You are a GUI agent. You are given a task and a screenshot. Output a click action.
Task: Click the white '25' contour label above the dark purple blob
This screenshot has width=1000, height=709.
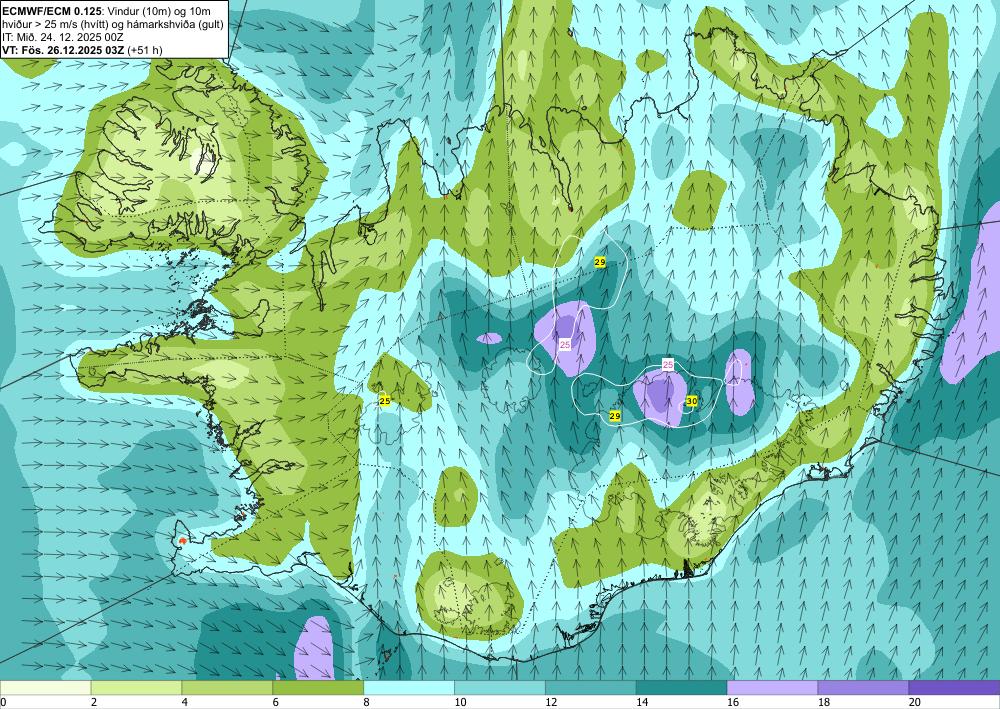point(668,365)
